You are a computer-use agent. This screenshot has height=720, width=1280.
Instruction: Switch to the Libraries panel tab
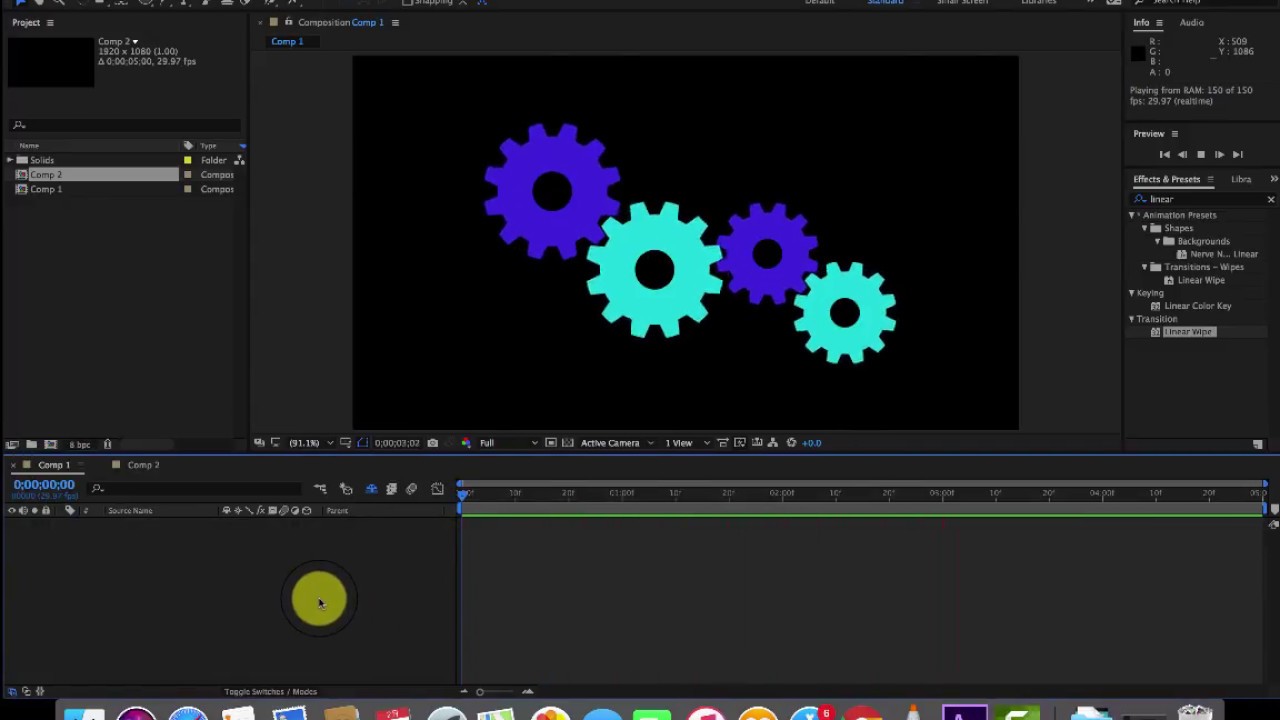[x=1241, y=179]
